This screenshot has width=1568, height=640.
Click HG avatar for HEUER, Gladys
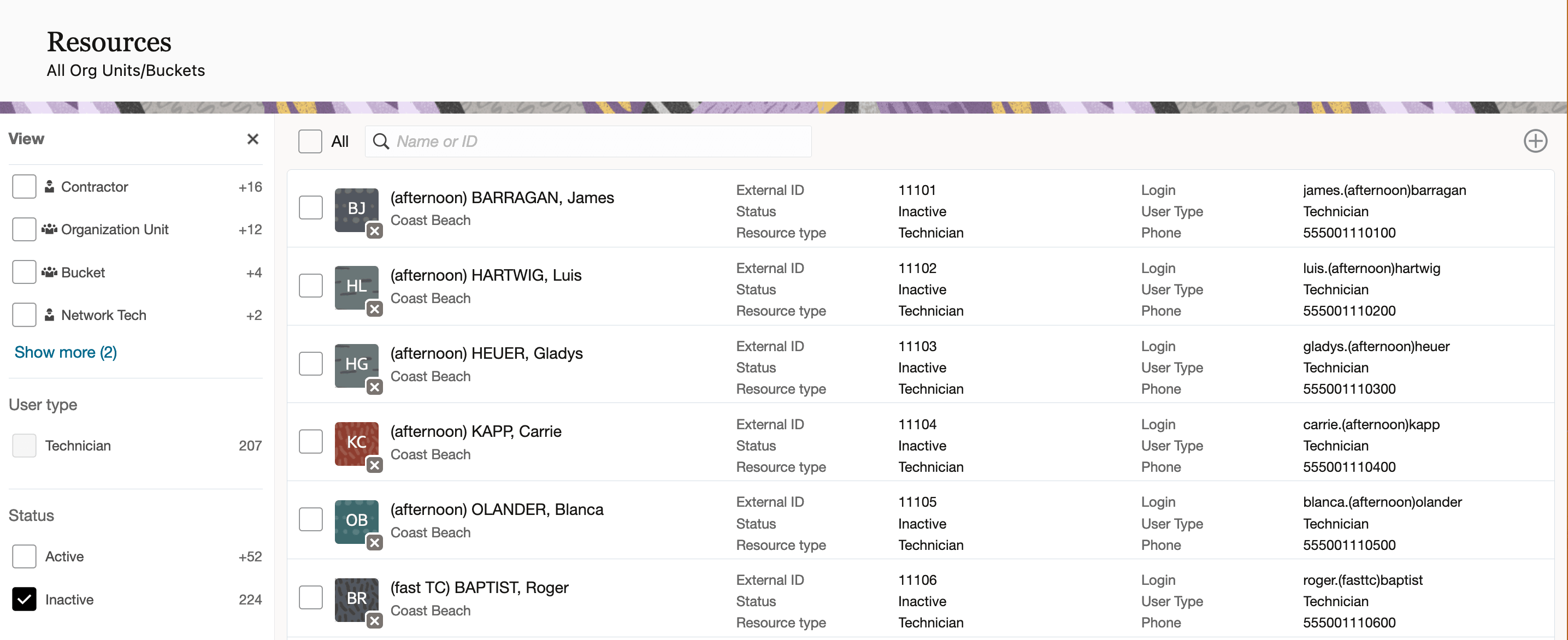pos(356,364)
